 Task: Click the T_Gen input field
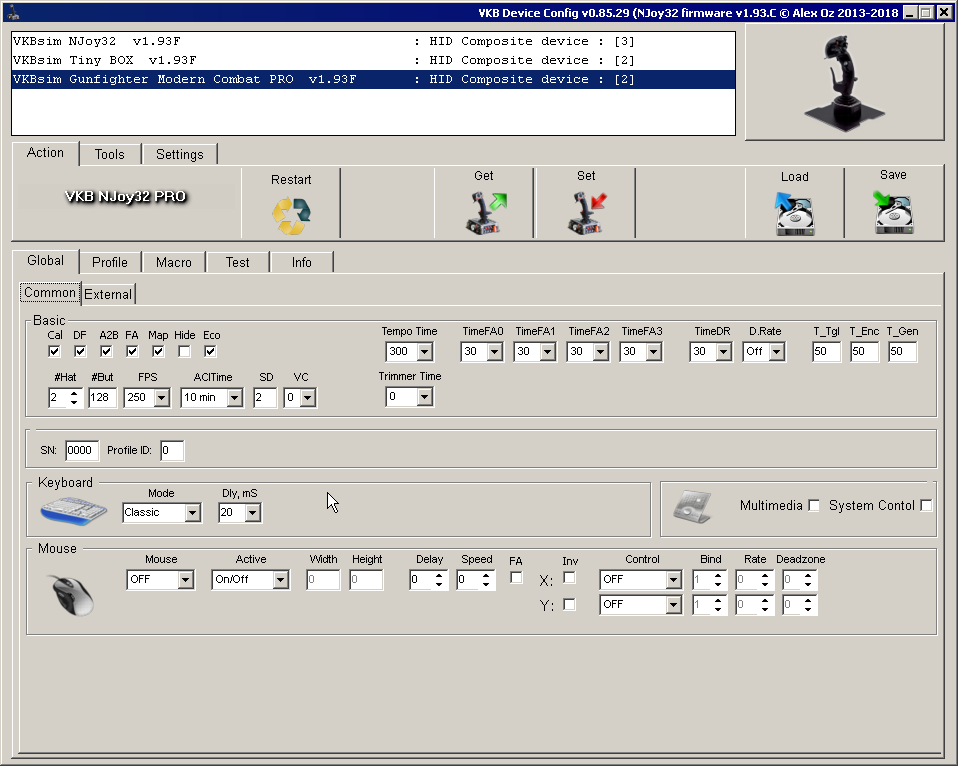click(902, 351)
